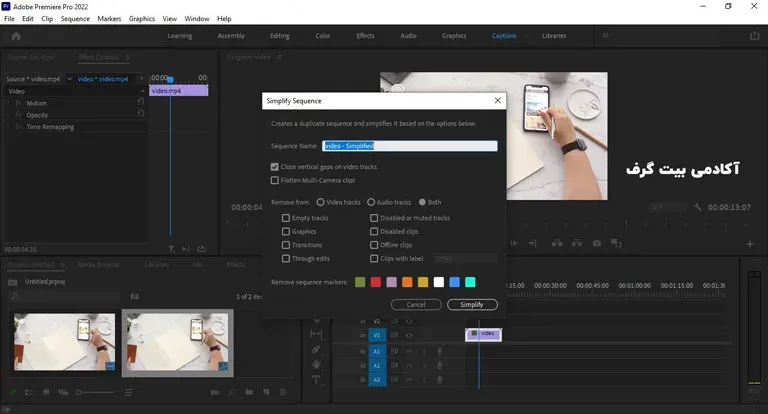Open the Sort Icons menu in Project panel
Screen dimensions: 768x414
pos(128,392)
